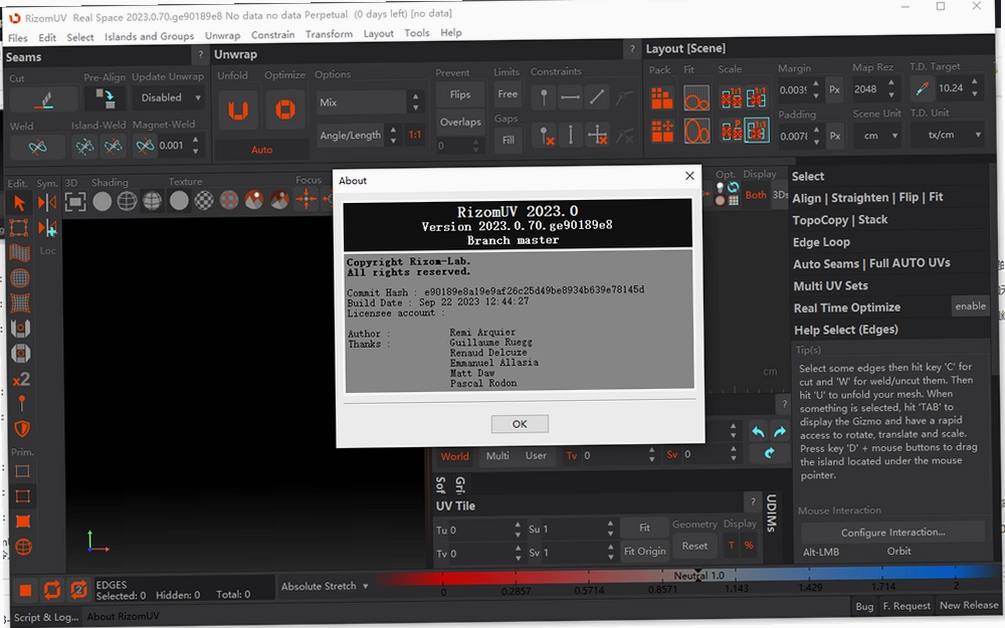Click the orange stop square in status bar
1005x628 pixels.
click(26, 590)
